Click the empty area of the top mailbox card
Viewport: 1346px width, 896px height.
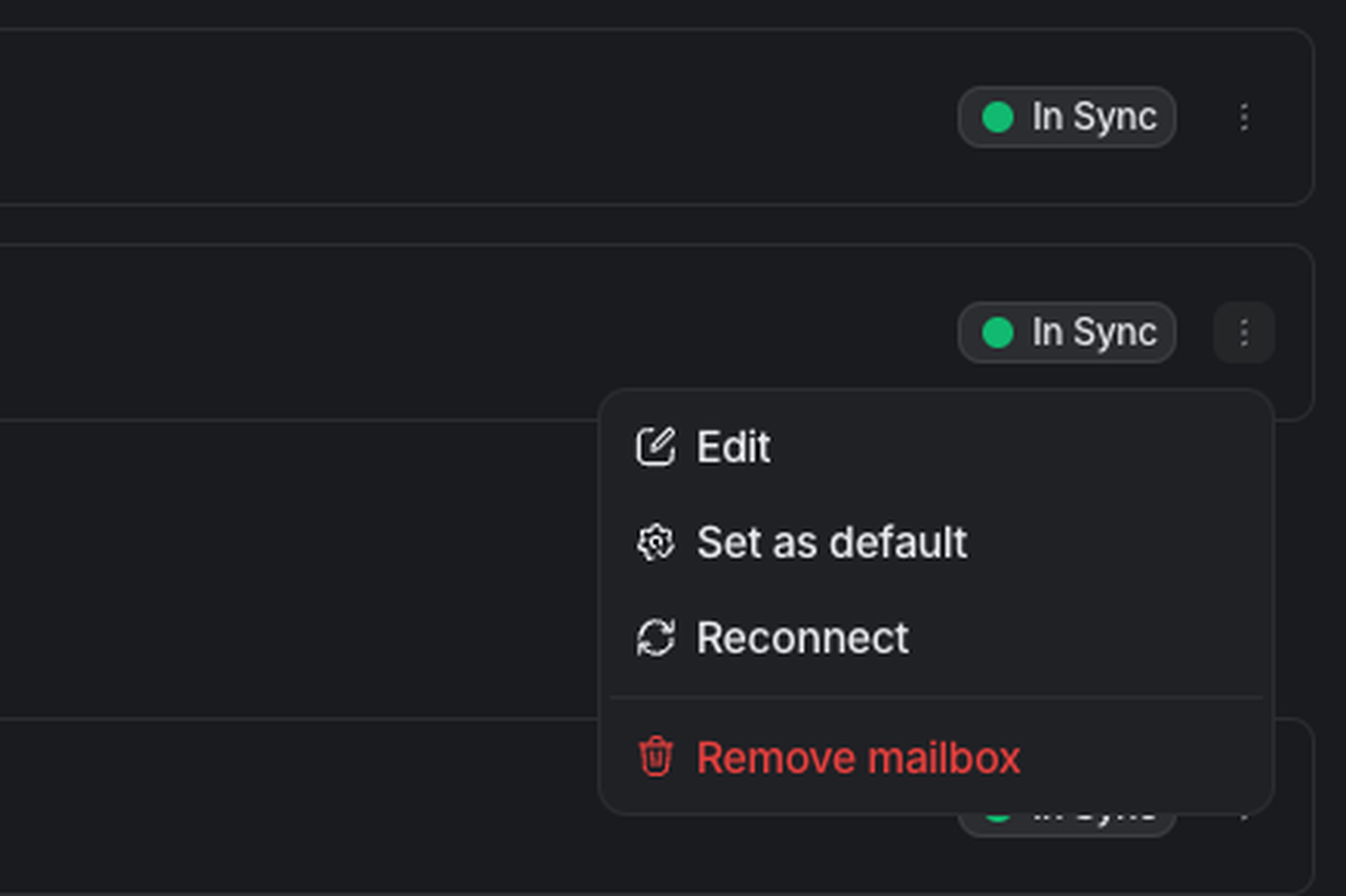(x=457, y=117)
